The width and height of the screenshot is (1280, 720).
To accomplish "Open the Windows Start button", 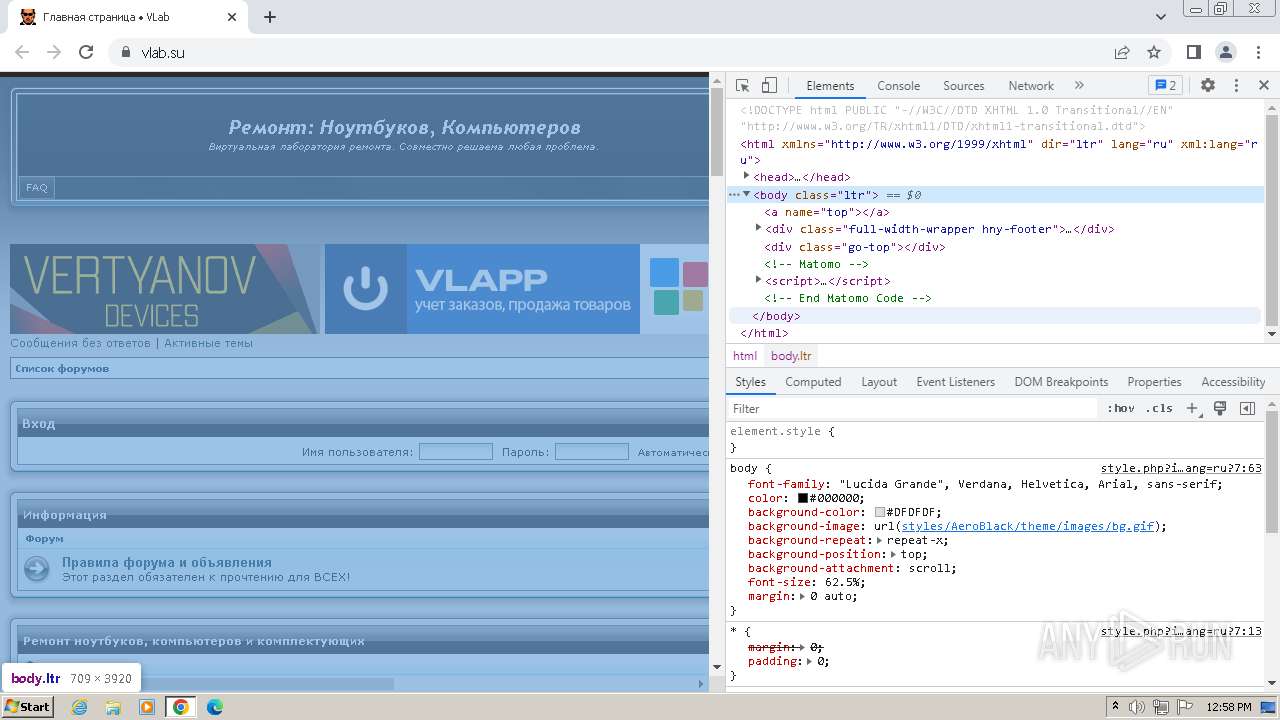I will tap(28, 707).
